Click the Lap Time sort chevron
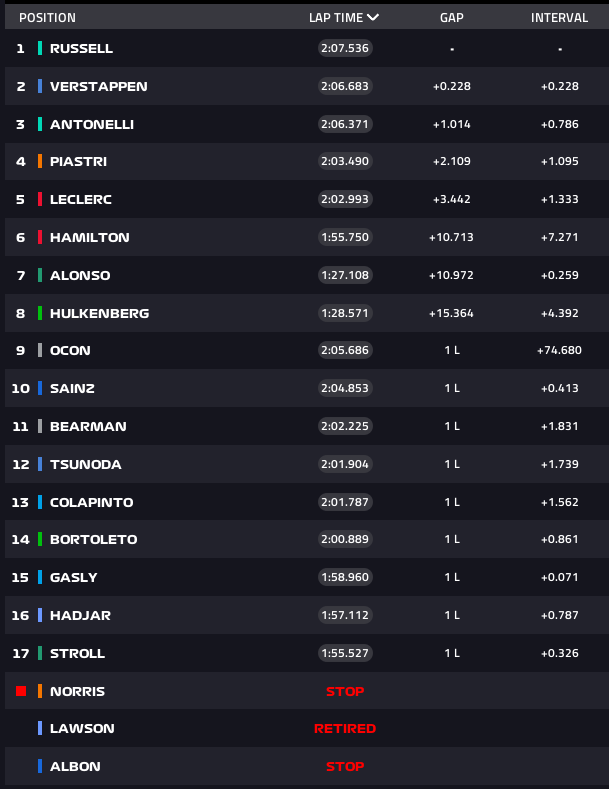Screen dimensions: 609x789 (x=373, y=17)
